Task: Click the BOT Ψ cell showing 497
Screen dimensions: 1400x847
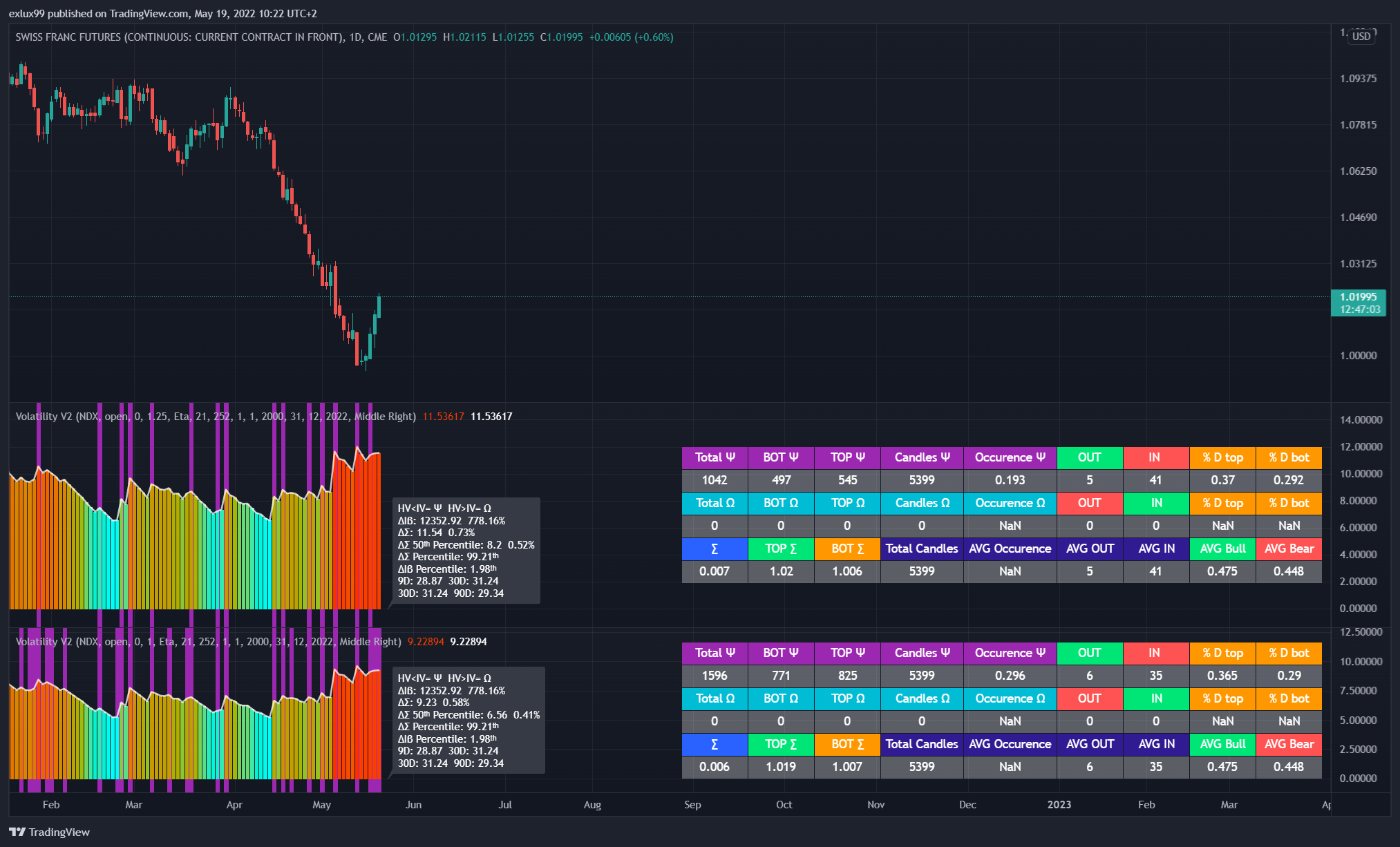Action: tap(781, 480)
